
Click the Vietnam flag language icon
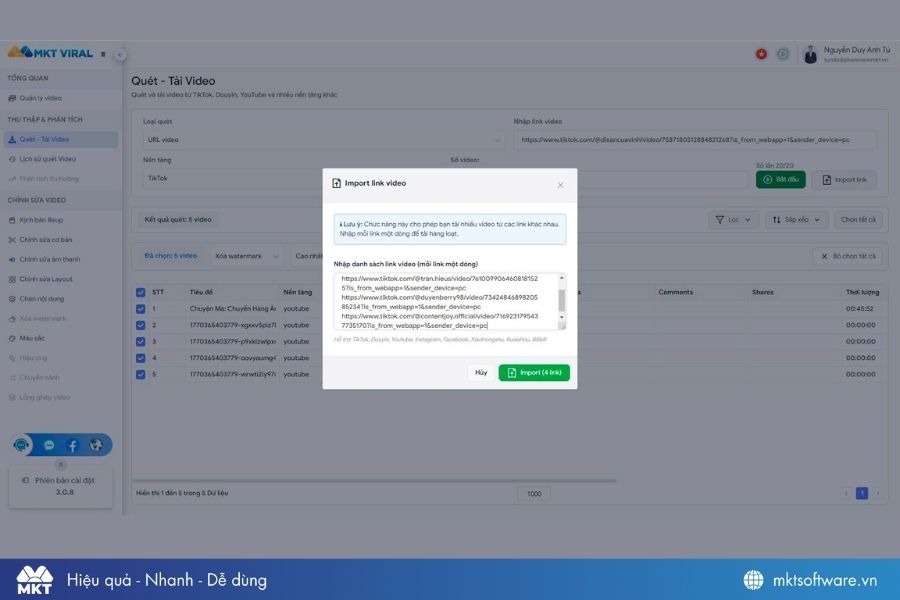click(761, 54)
